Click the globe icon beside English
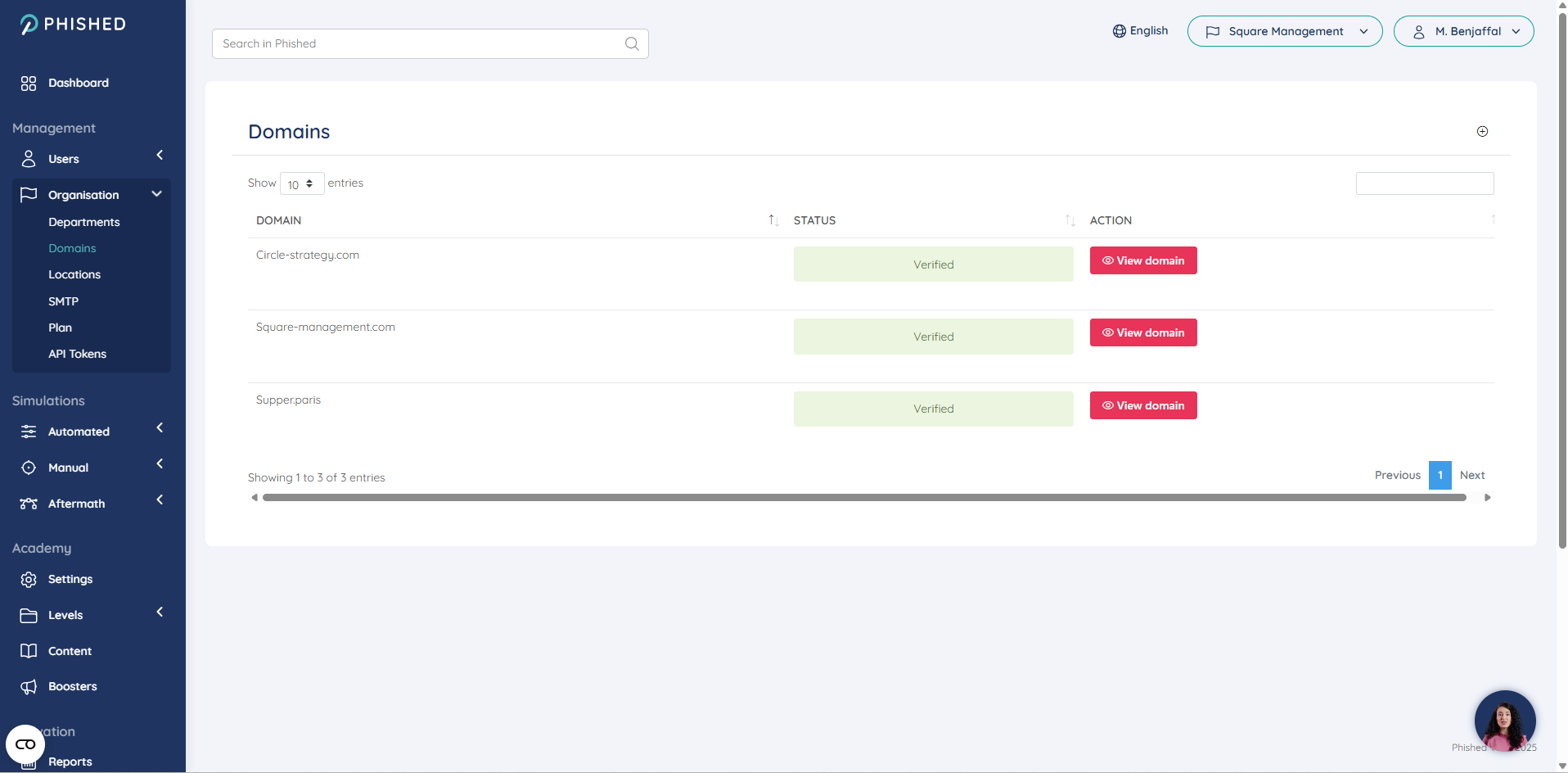1568x773 pixels. (x=1119, y=31)
